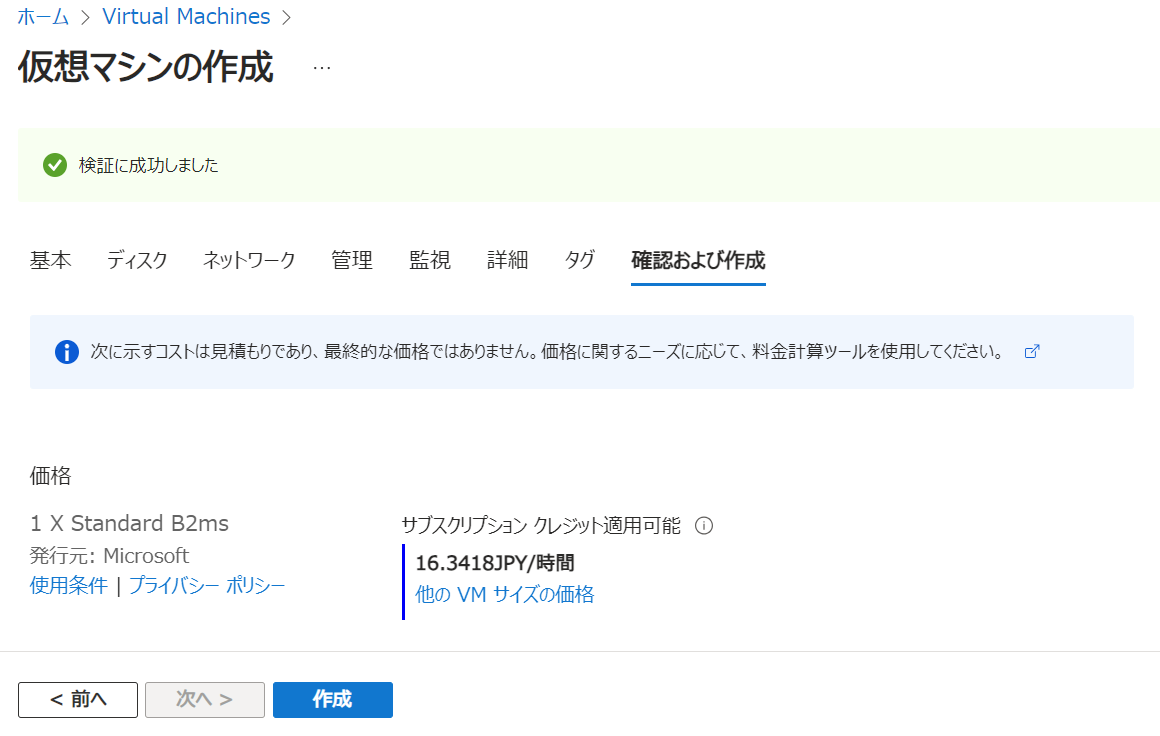Select the 監視 tab
The image size is (1160, 736).
click(430, 261)
